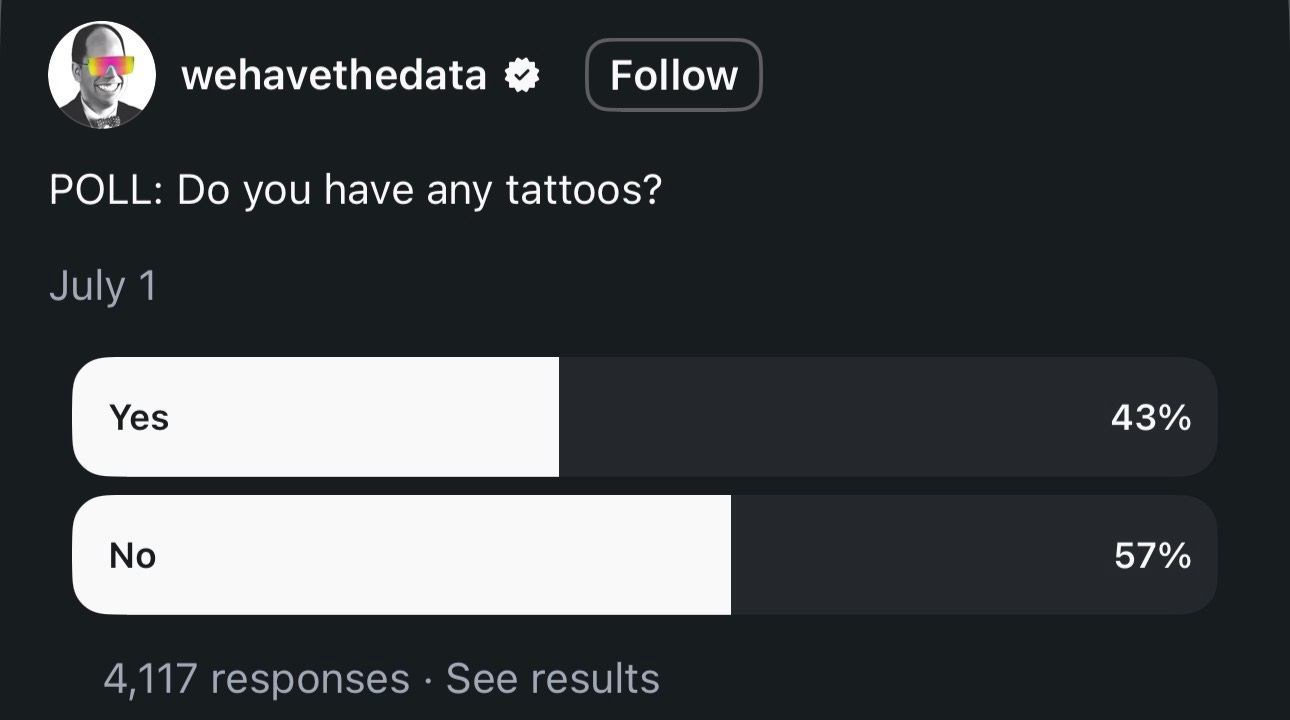
Task: Click the poll question text about tattoos
Action: click(355, 190)
